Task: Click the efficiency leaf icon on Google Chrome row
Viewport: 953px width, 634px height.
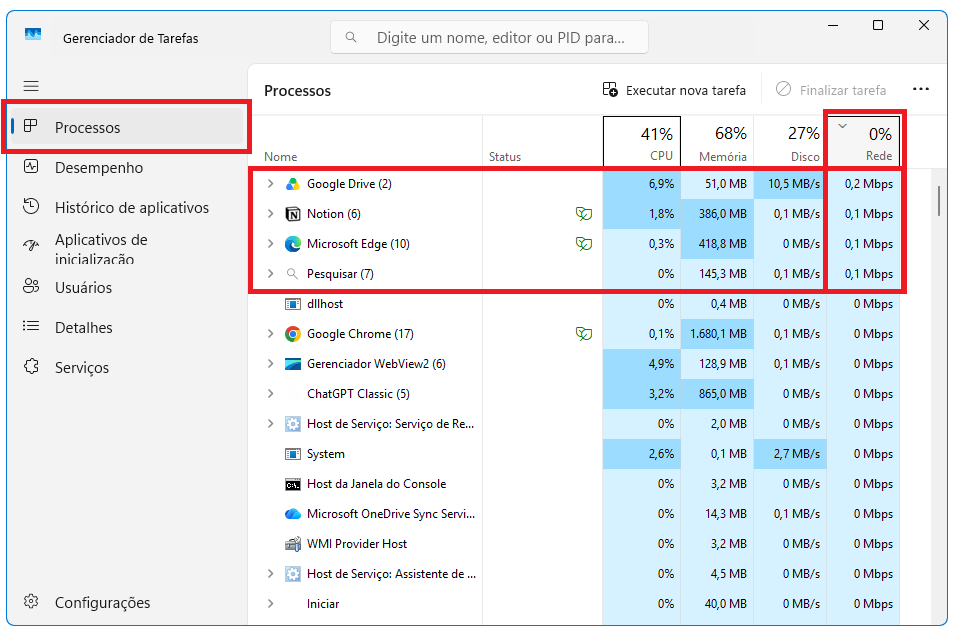Action: 584,334
